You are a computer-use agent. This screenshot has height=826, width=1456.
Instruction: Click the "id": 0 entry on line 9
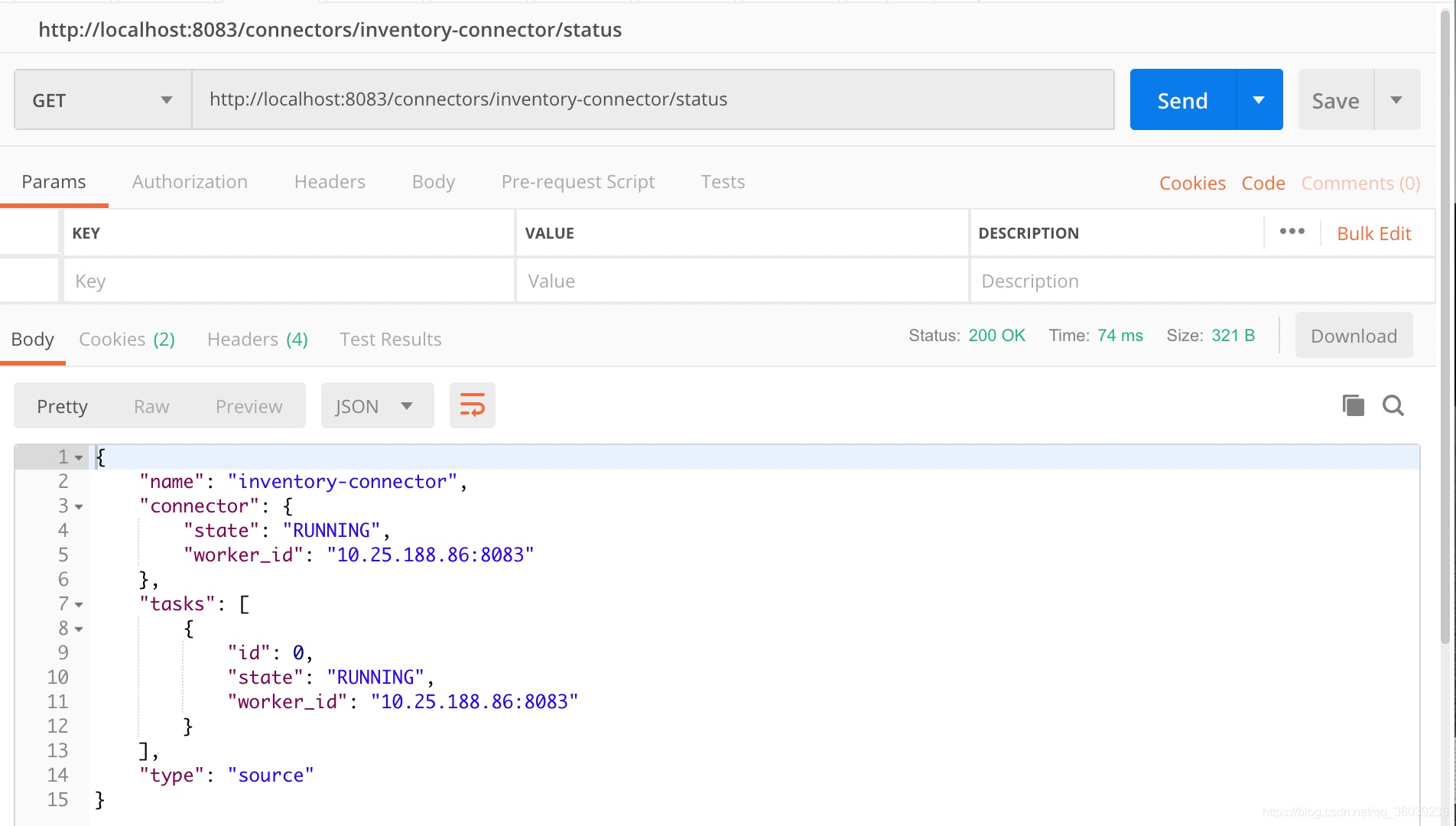click(270, 653)
